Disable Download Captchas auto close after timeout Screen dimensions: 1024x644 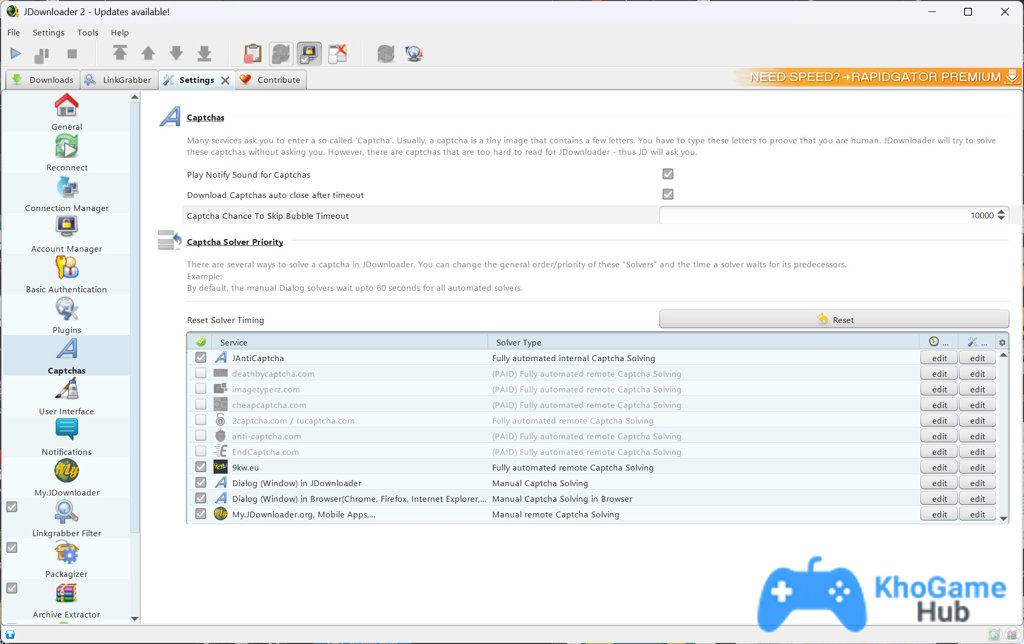[667, 194]
